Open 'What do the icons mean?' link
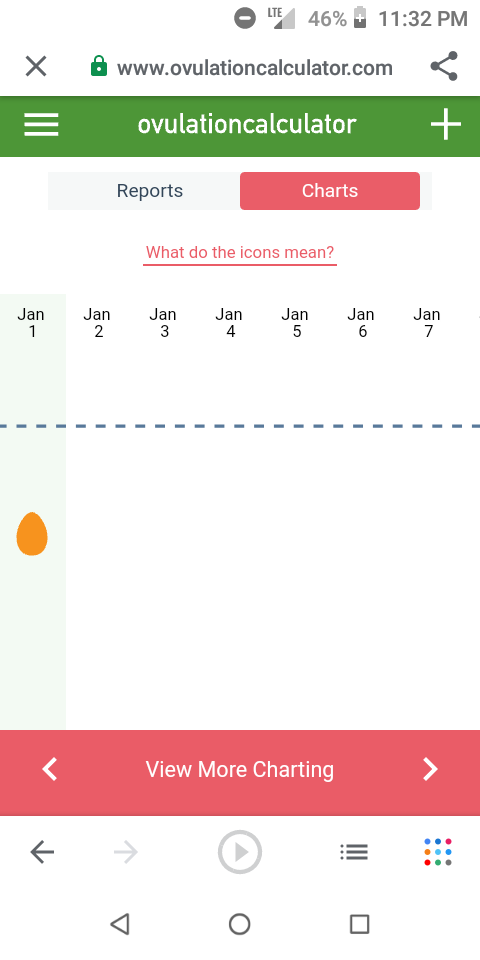This screenshot has height=960, width=480. pos(240,252)
